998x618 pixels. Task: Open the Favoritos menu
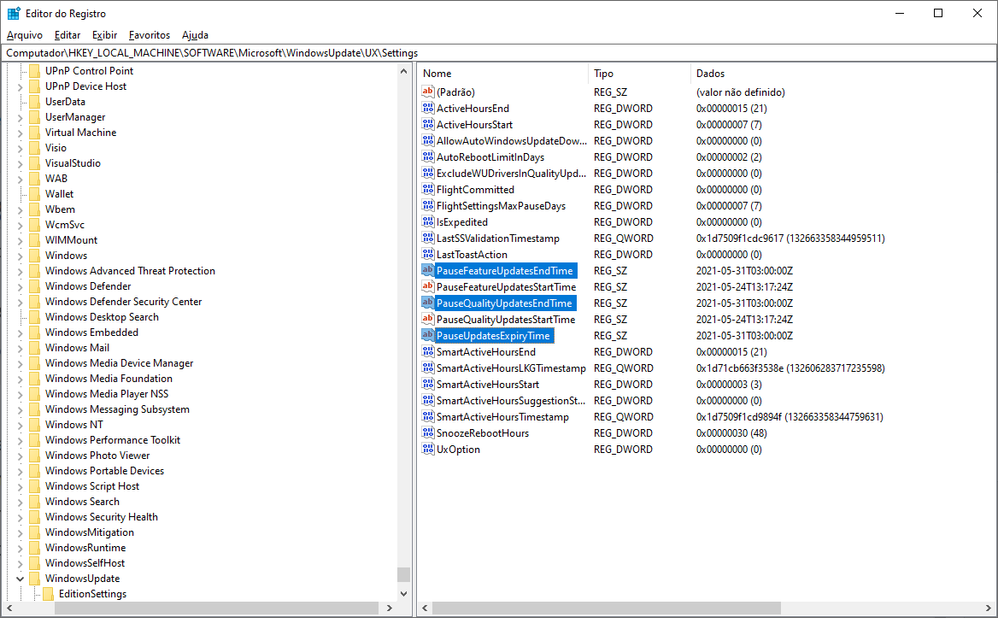coord(150,35)
